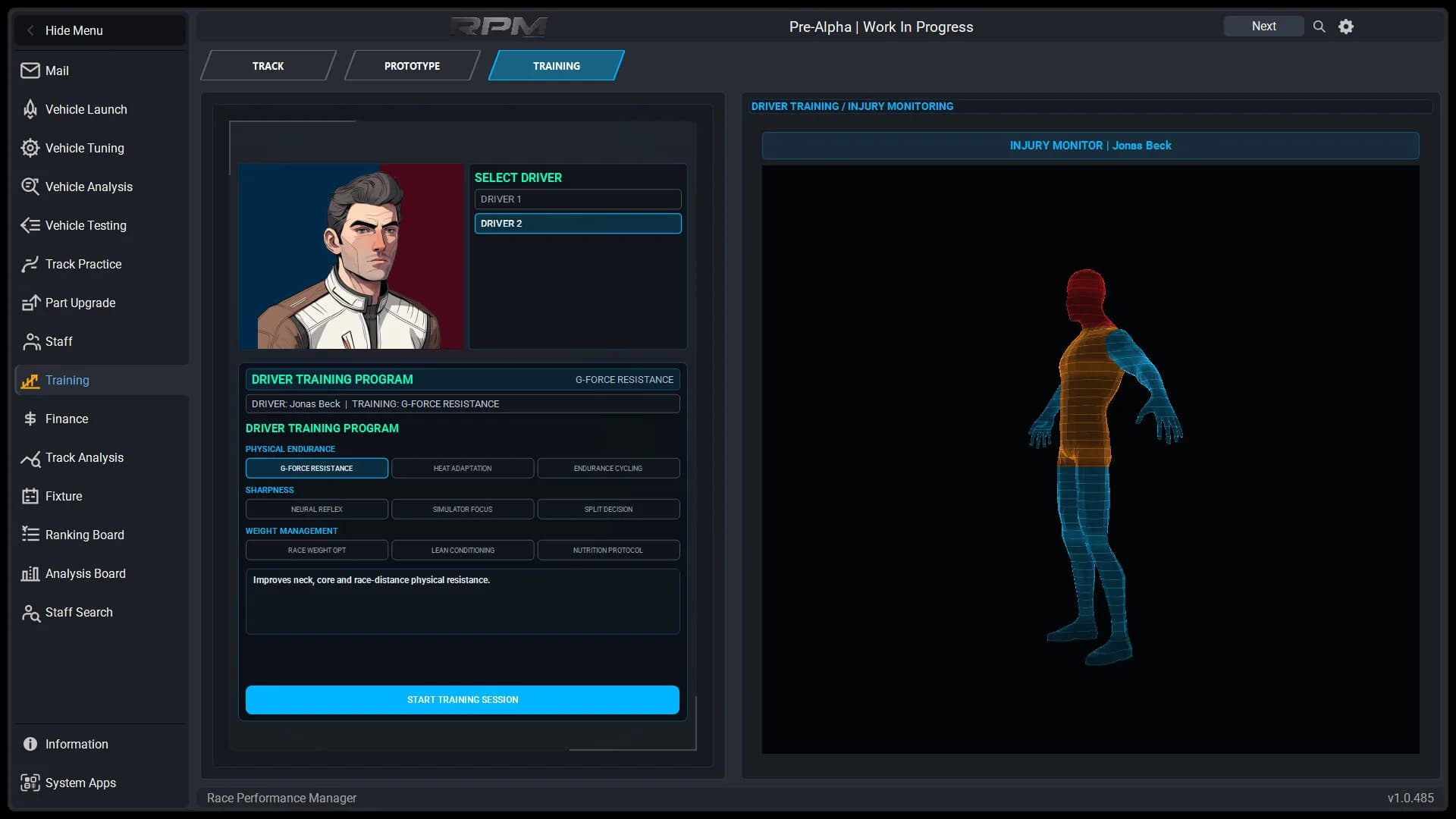Click the Track Practice icon

(30, 264)
